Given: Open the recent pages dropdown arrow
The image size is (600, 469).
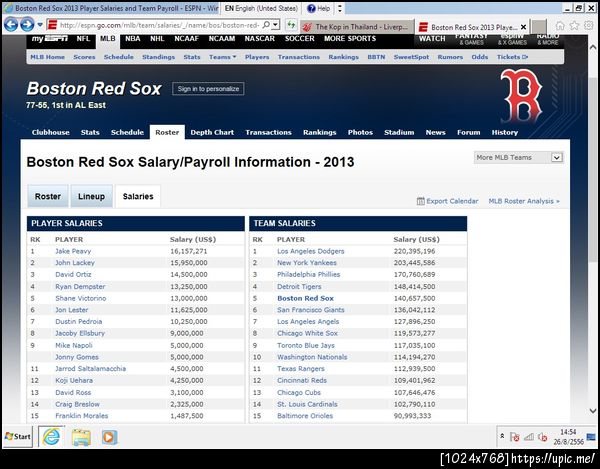Looking at the screenshot, I should tap(40, 25).
